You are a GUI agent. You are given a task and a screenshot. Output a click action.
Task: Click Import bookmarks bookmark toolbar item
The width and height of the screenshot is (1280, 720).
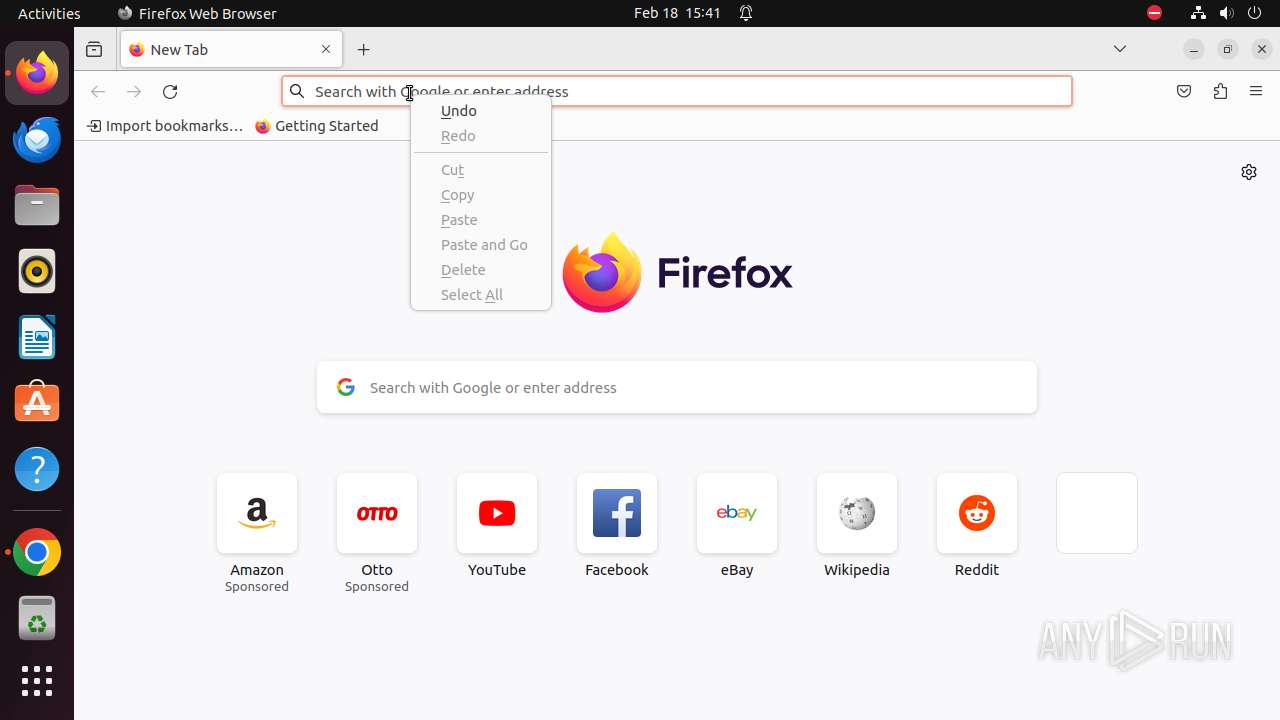[165, 126]
